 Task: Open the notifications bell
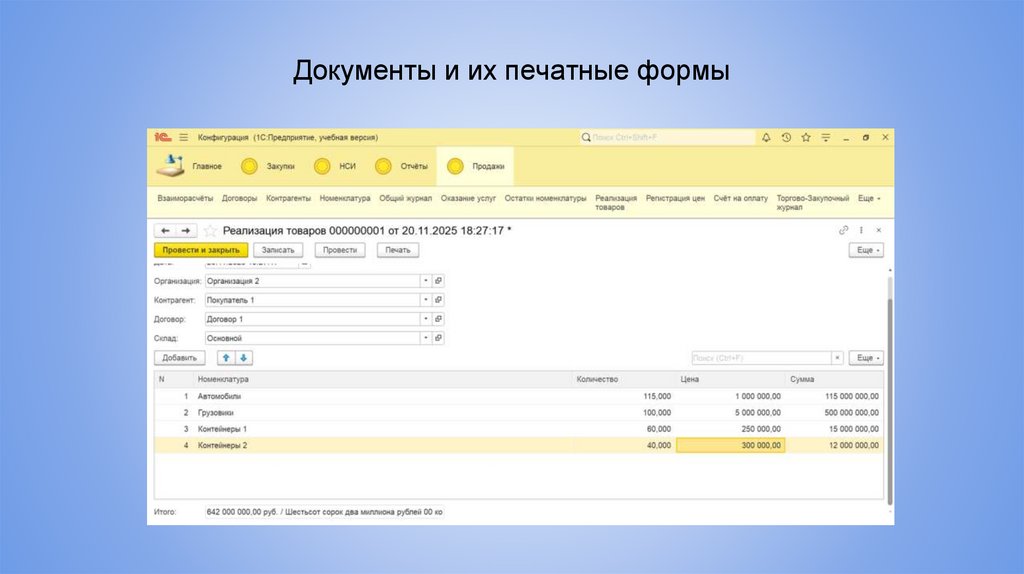pyautogui.click(x=766, y=137)
